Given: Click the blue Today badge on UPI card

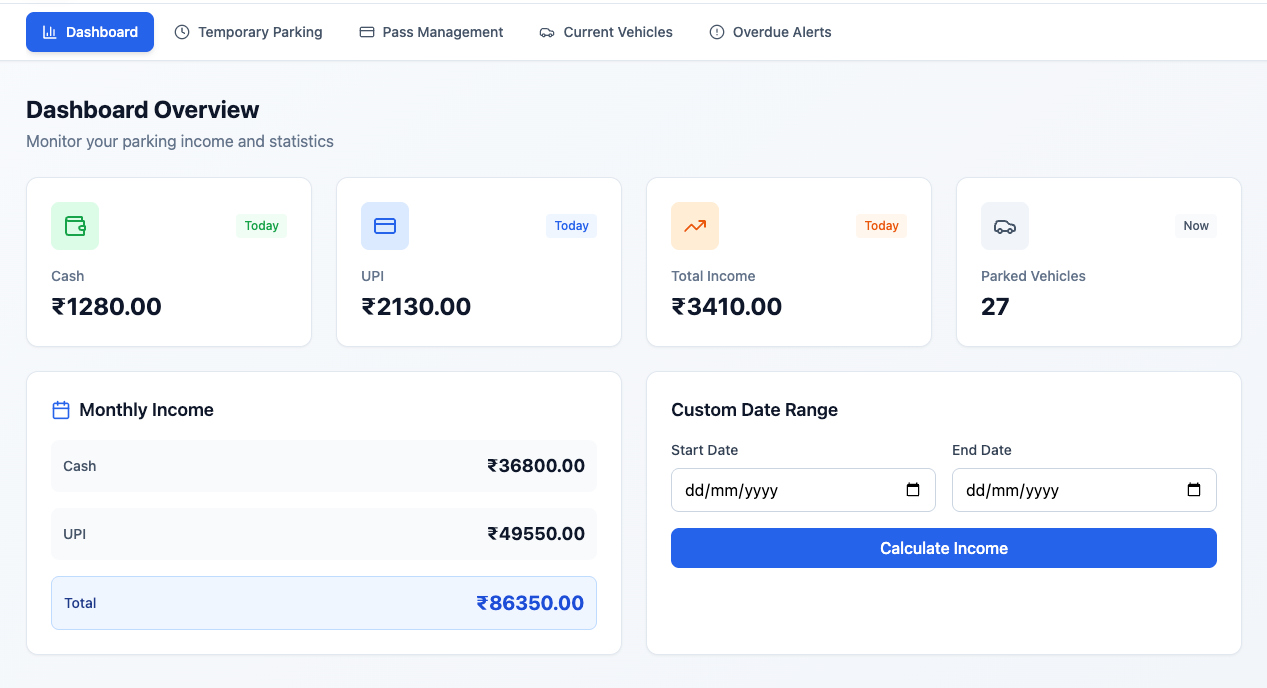Looking at the screenshot, I should [x=572, y=226].
